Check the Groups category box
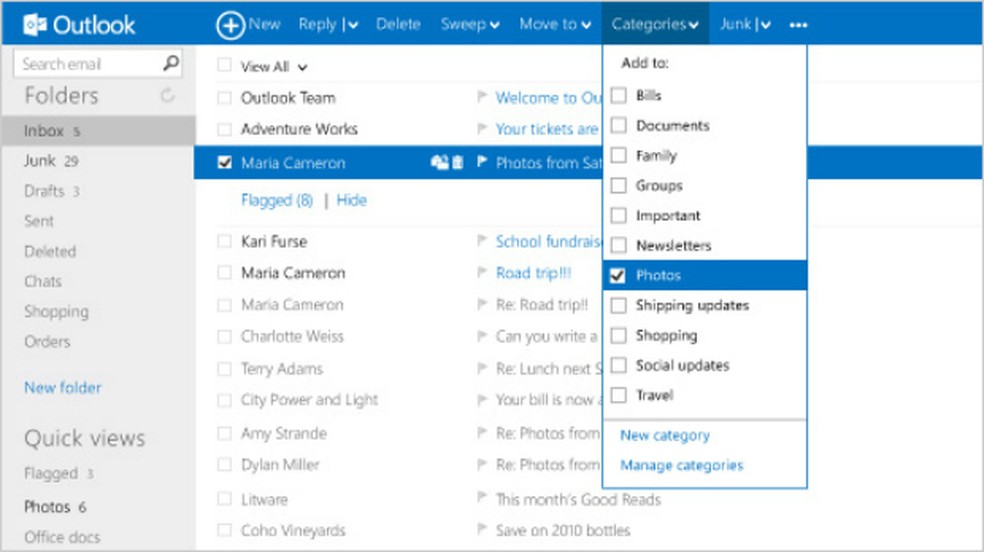 coord(619,185)
